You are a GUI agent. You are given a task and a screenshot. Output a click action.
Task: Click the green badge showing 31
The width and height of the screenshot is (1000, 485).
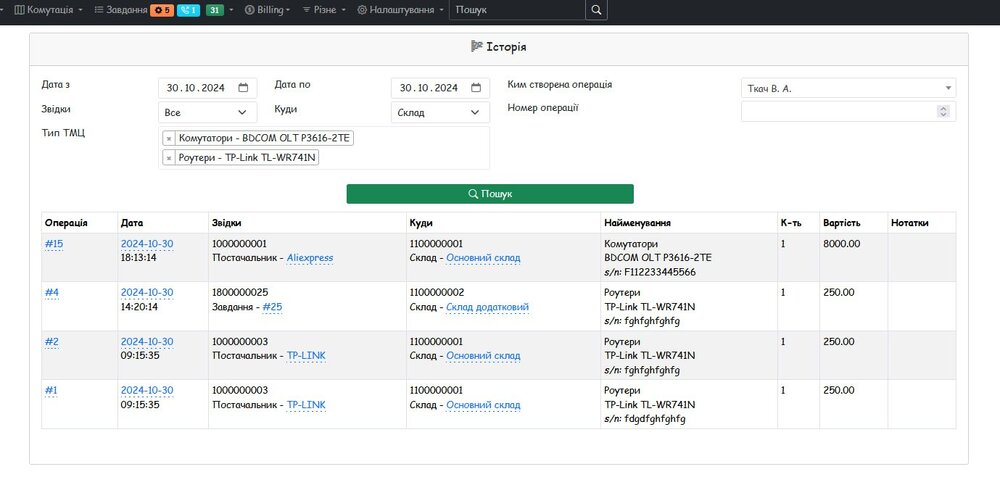pos(215,10)
